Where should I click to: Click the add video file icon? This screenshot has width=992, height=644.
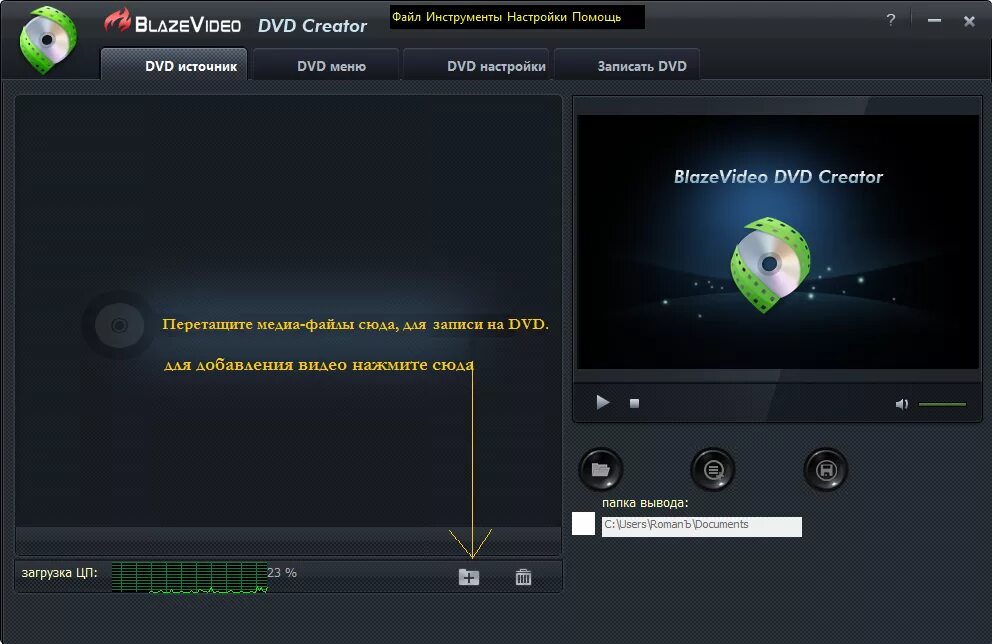click(469, 577)
